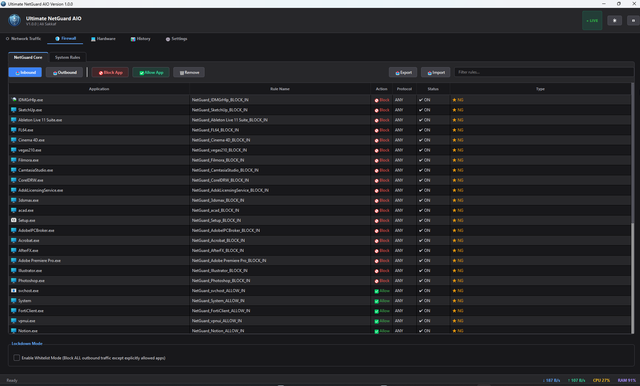Click the FL64.exe application icon
The height and width of the screenshot is (386, 640).
click(13, 130)
